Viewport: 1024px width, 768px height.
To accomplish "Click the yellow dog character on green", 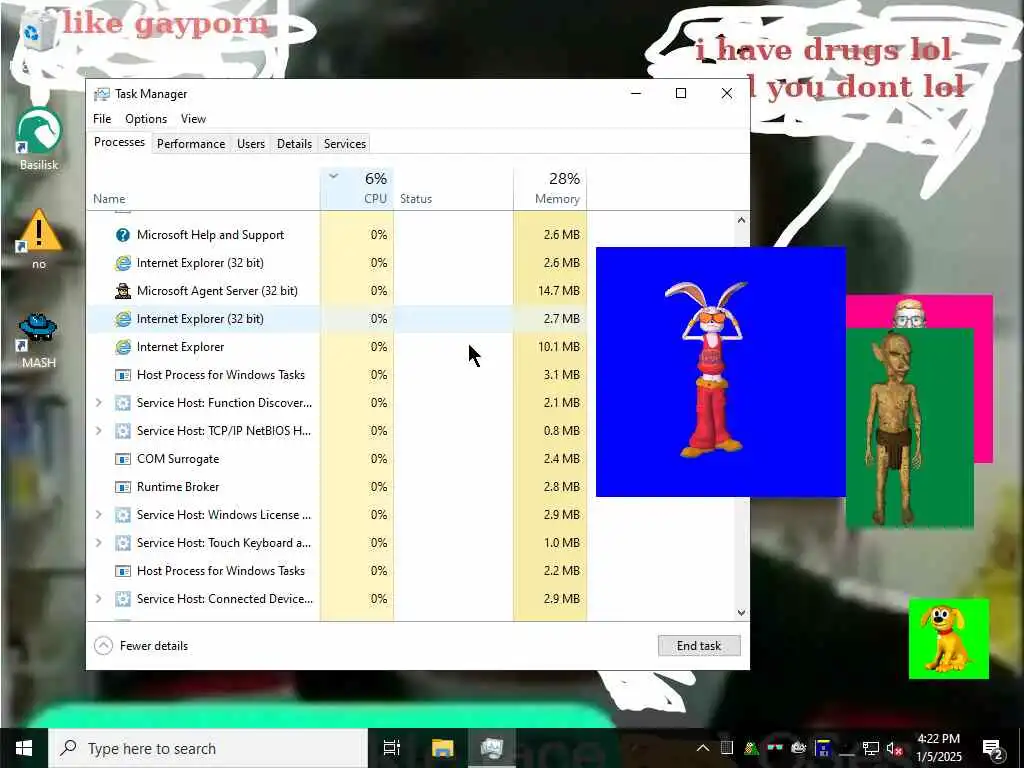I will point(946,639).
